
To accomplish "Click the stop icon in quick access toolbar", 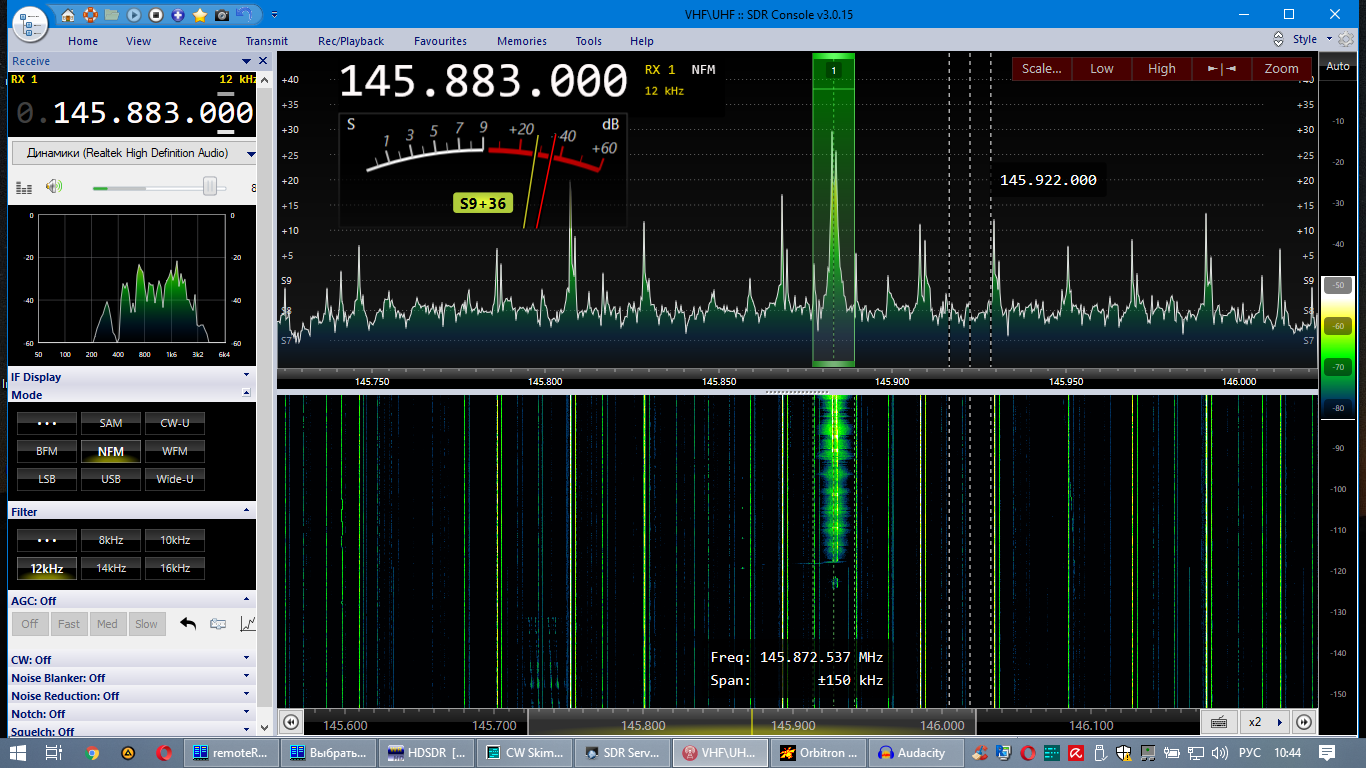I will point(155,16).
